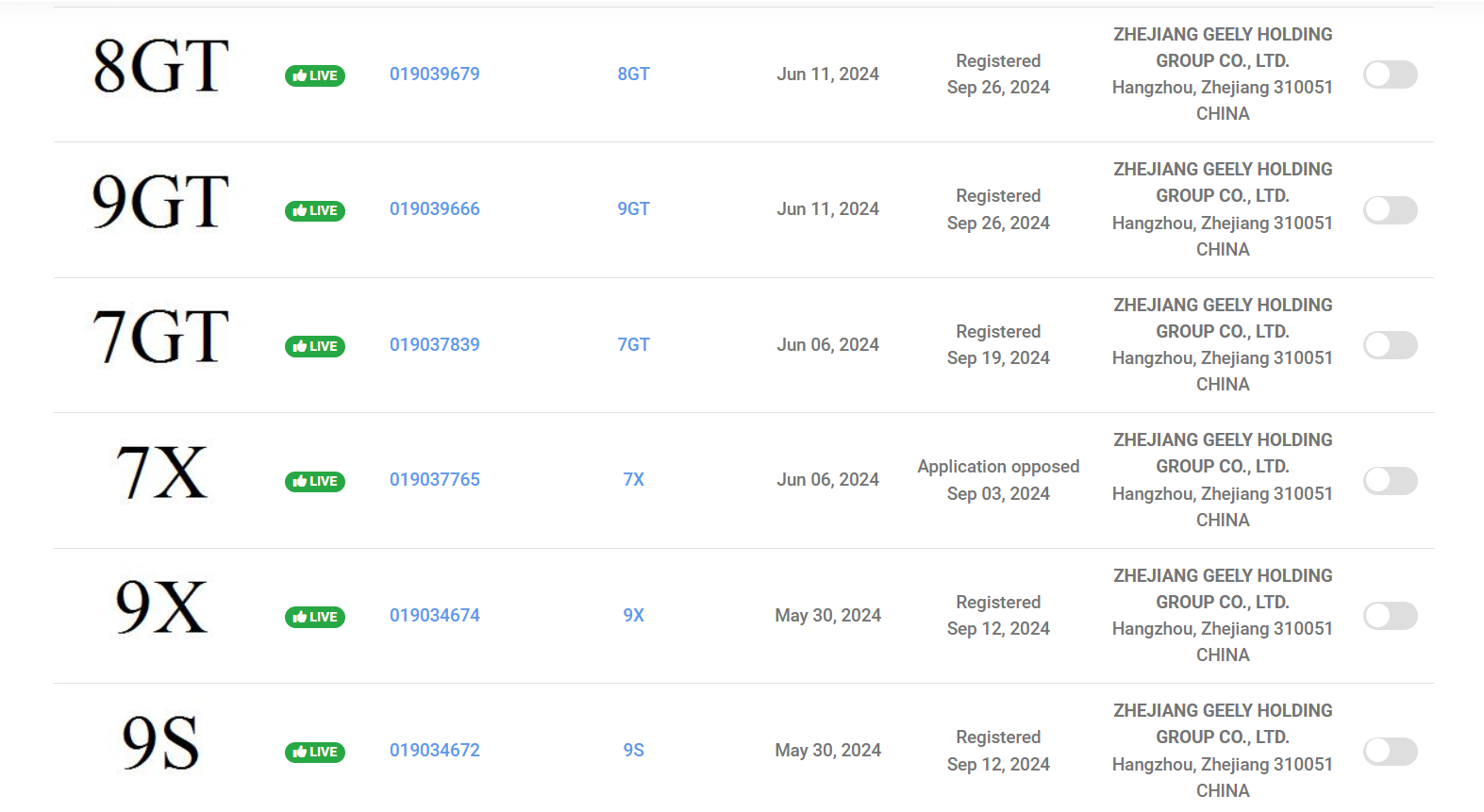Open application number 019039666
This screenshot has width=1484, height=812.
pyautogui.click(x=435, y=208)
